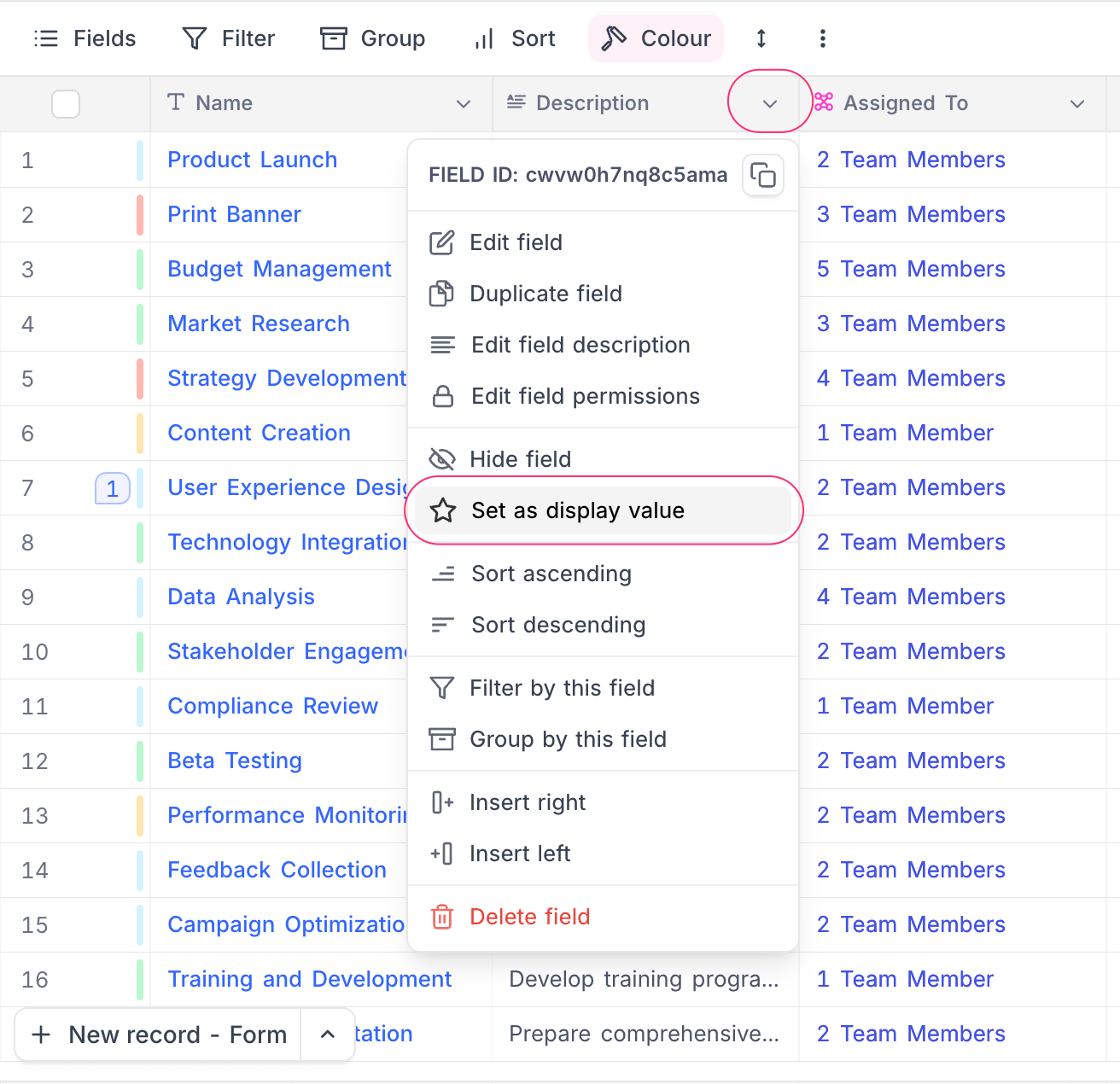Screen dimensions: 1120x1084
Task: Copy the field ID to clipboard
Action: click(762, 176)
